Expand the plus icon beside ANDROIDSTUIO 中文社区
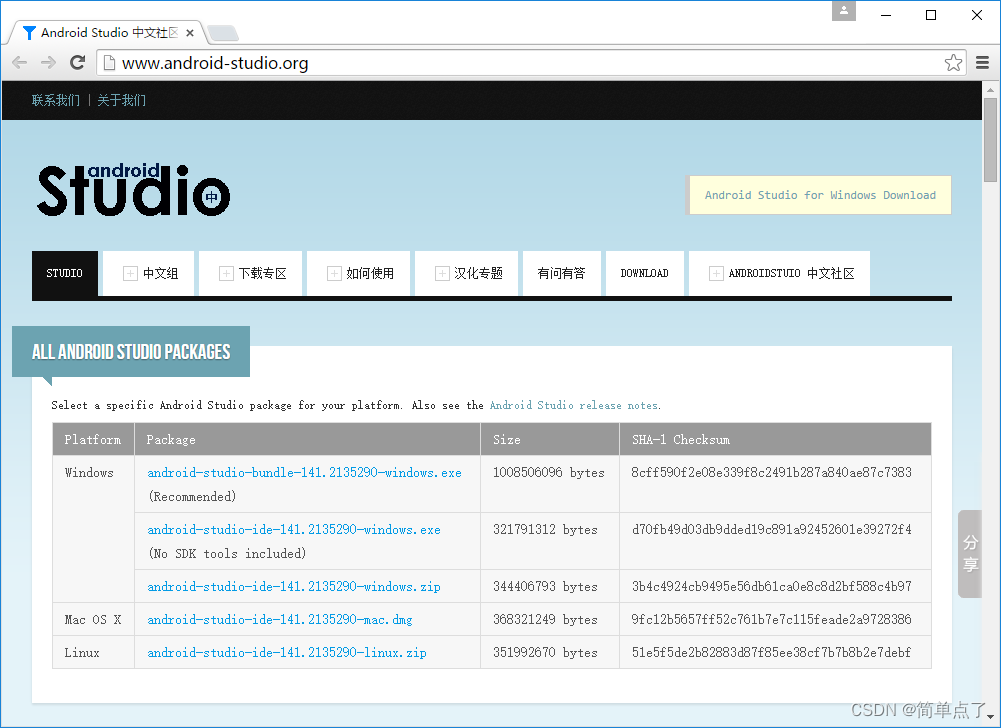Viewport: 1001px width, 728px height. click(x=716, y=273)
